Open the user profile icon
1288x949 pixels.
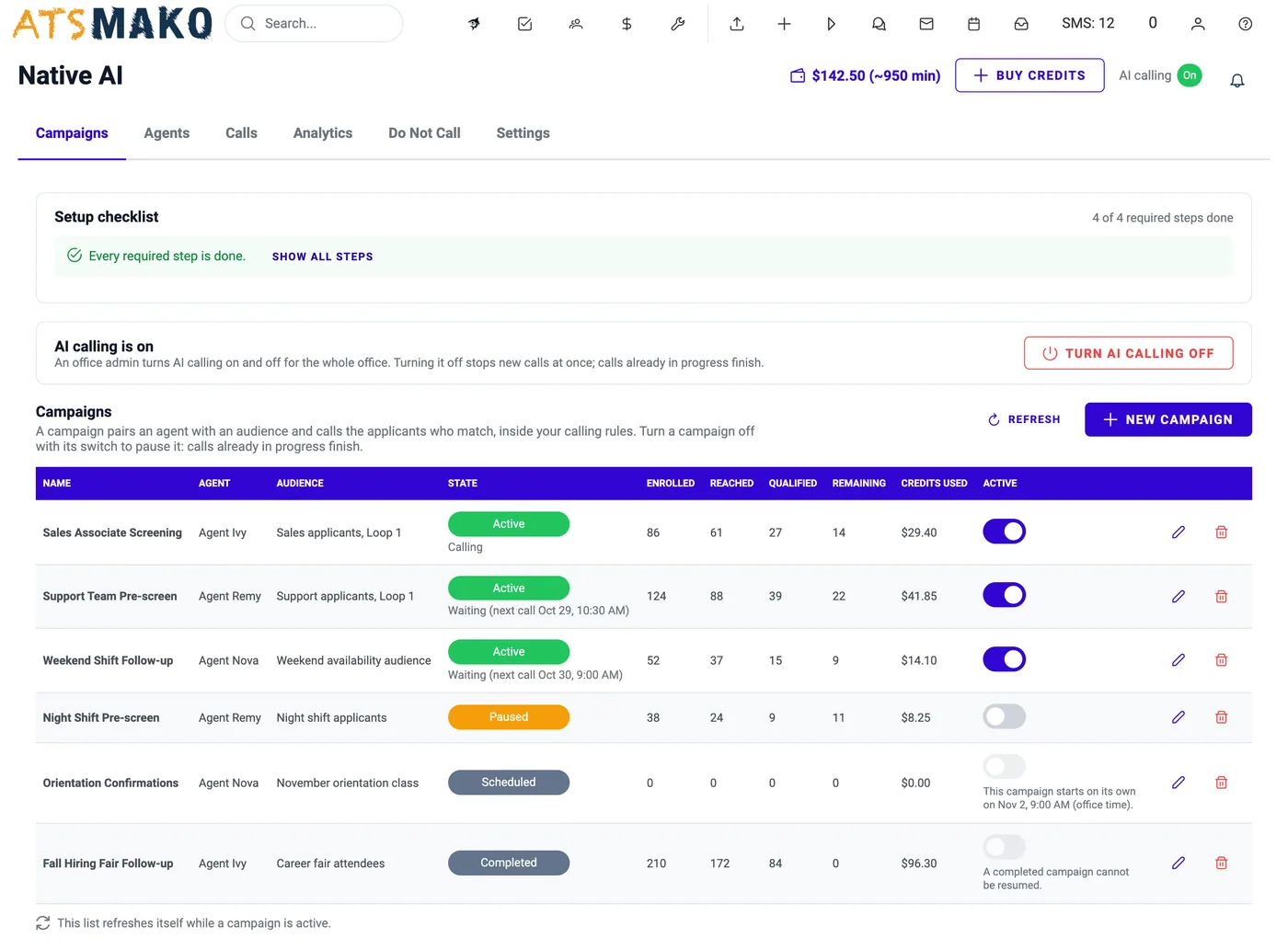pyautogui.click(x=1198, y=24)
